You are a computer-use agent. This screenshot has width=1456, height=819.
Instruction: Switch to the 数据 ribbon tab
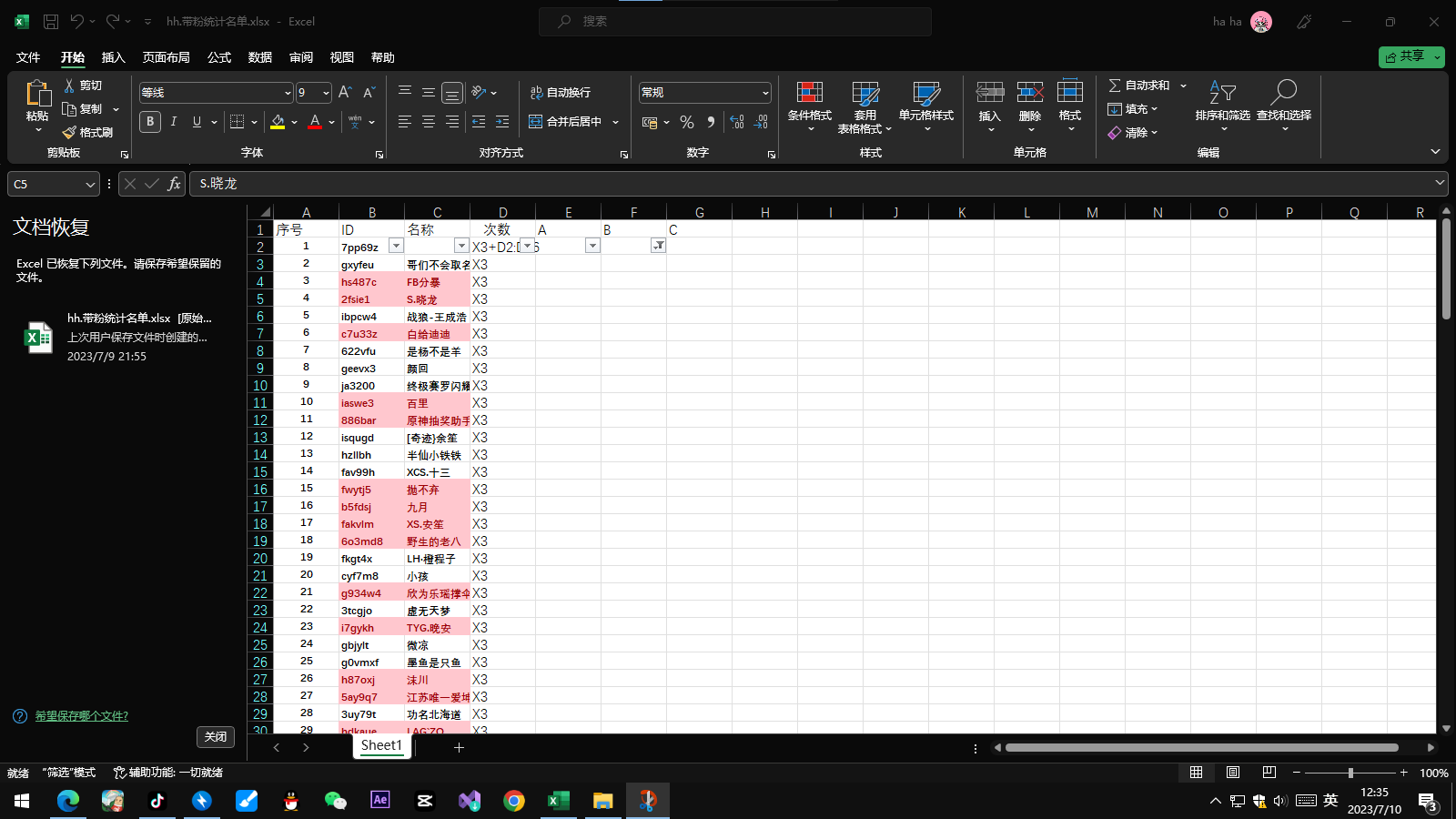(x=260, y=57)
